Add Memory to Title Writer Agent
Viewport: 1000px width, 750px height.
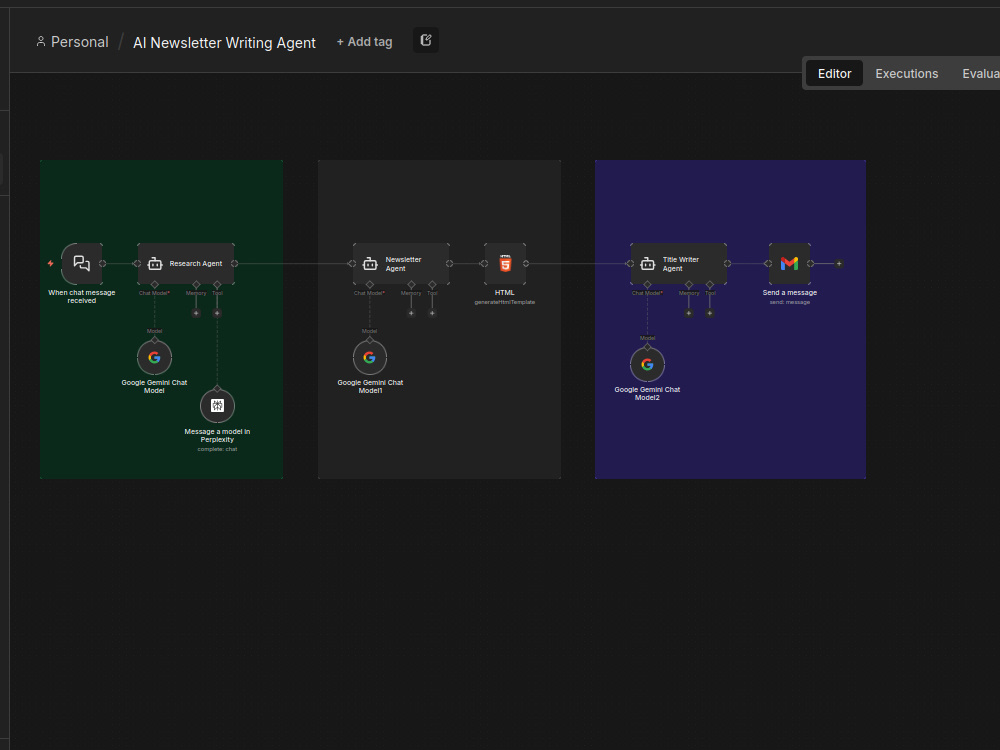pyautogui.click(x=689, y=313)
